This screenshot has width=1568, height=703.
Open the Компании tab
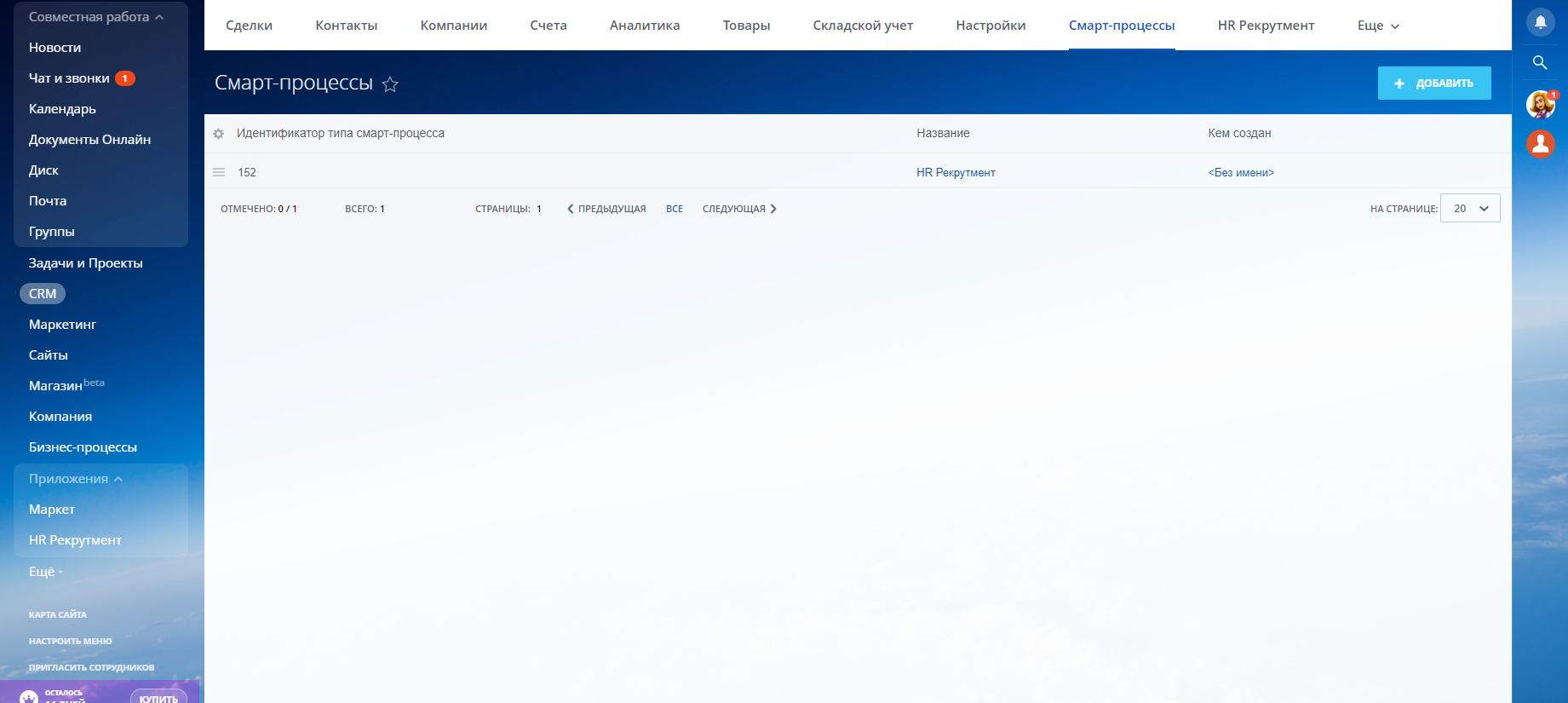454,26
